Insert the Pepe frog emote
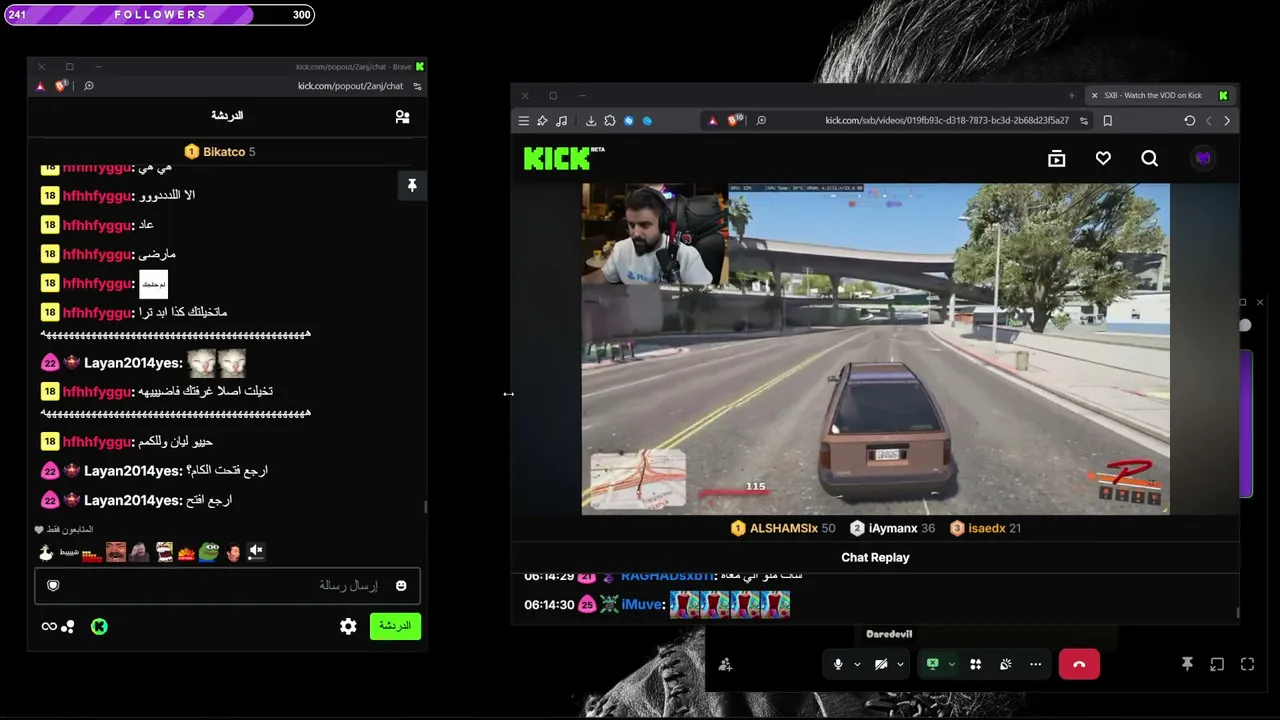Screen dimensions: 1280x720 (x=209, y=551)
